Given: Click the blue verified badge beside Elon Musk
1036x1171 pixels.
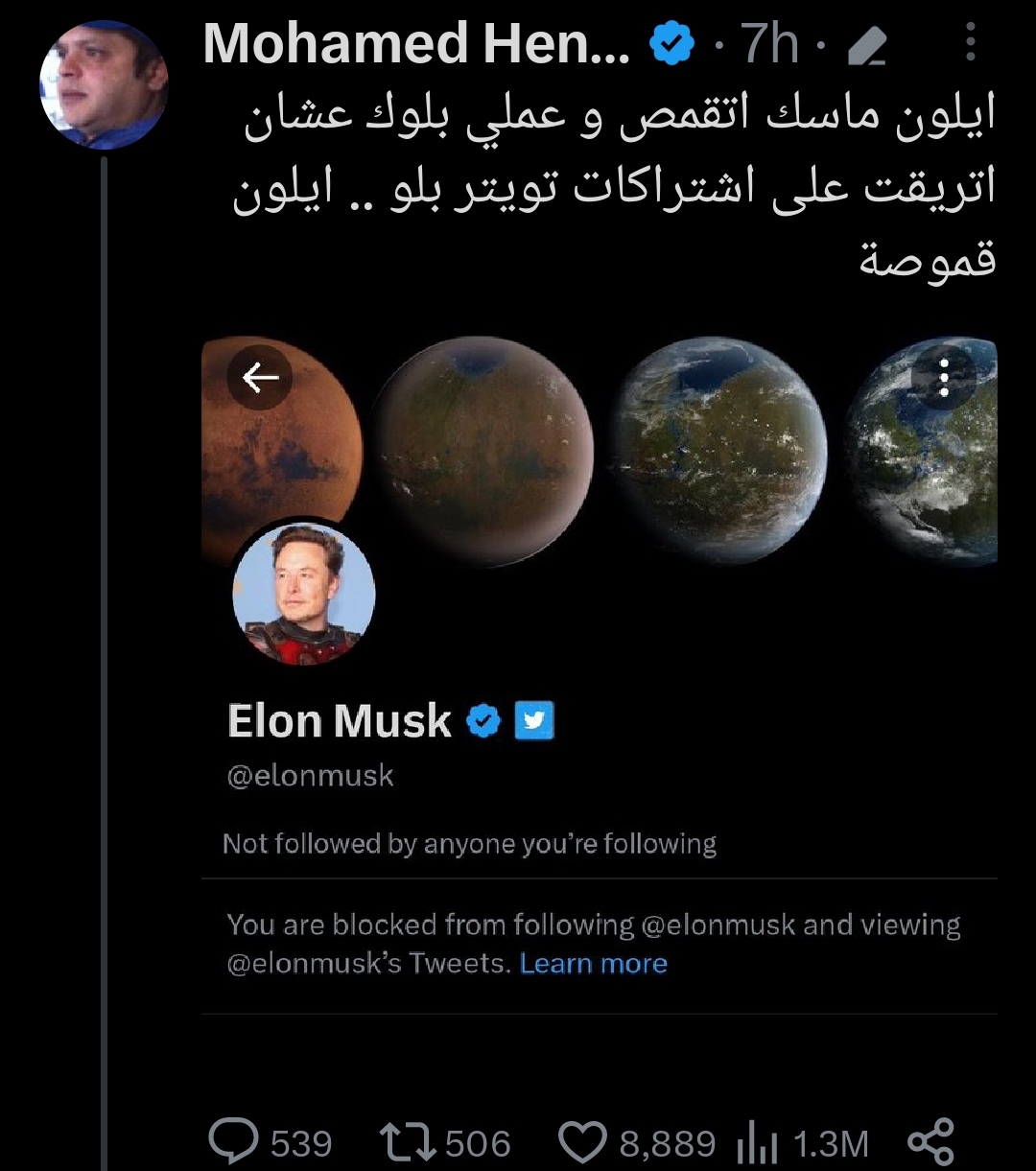Looking at the screenshot, I should point(483,721).
